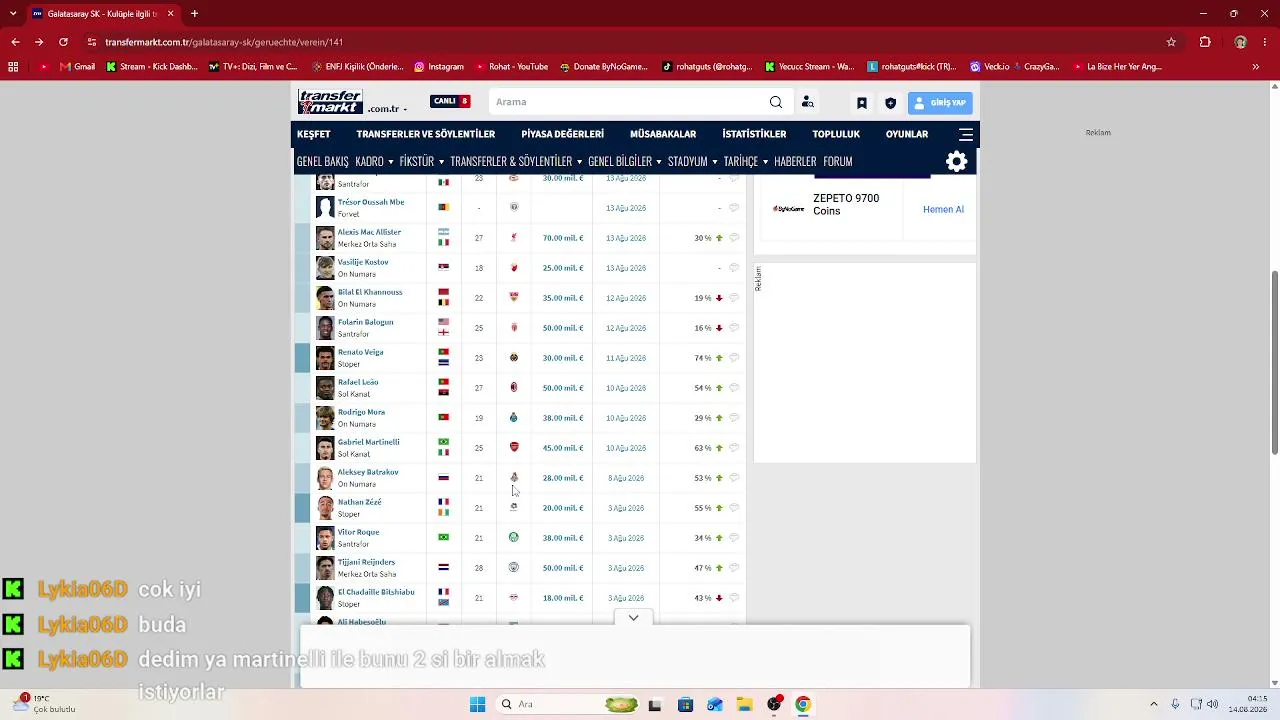Image resolution: width=1280 pixels, height=720 pixels.
Task: Open the Chrome apps grid icon
Action: (x=13, y=67)
